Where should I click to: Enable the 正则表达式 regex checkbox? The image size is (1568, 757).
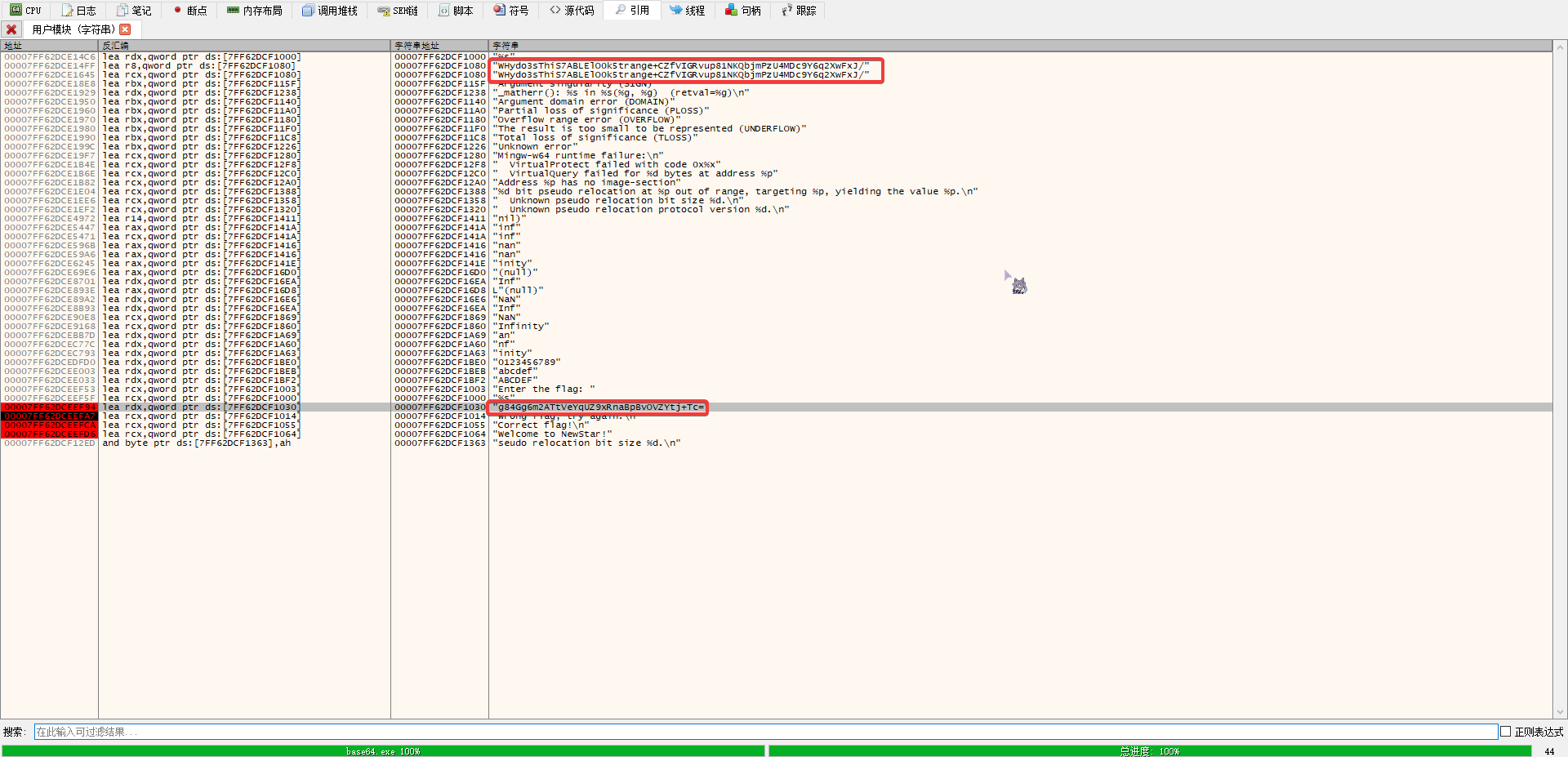coord(1505,732)
